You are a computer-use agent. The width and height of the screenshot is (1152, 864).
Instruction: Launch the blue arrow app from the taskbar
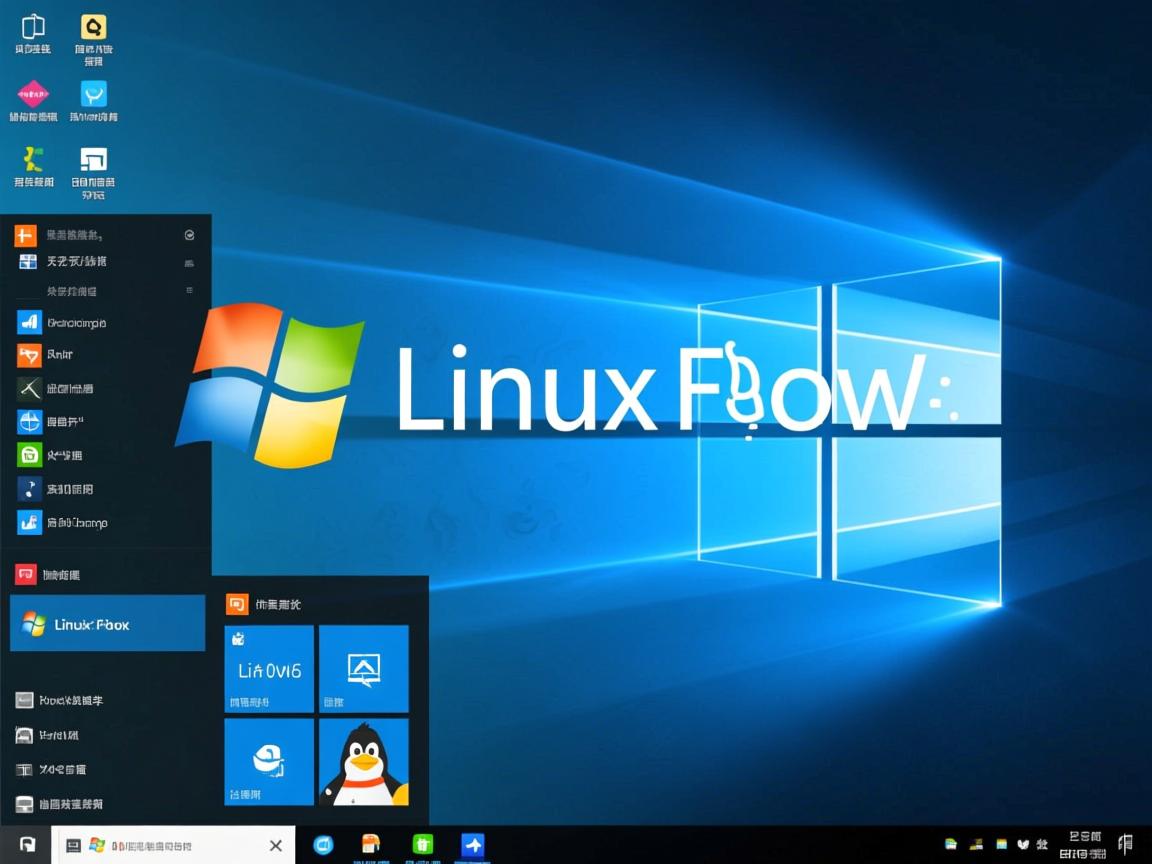click(x=472, y=845)
